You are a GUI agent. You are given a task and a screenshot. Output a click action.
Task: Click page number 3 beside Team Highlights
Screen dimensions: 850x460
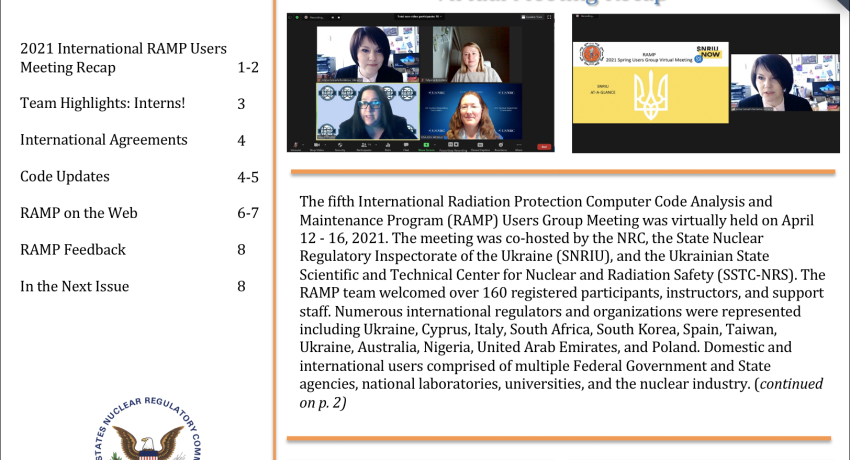click(x=241, y=104)
